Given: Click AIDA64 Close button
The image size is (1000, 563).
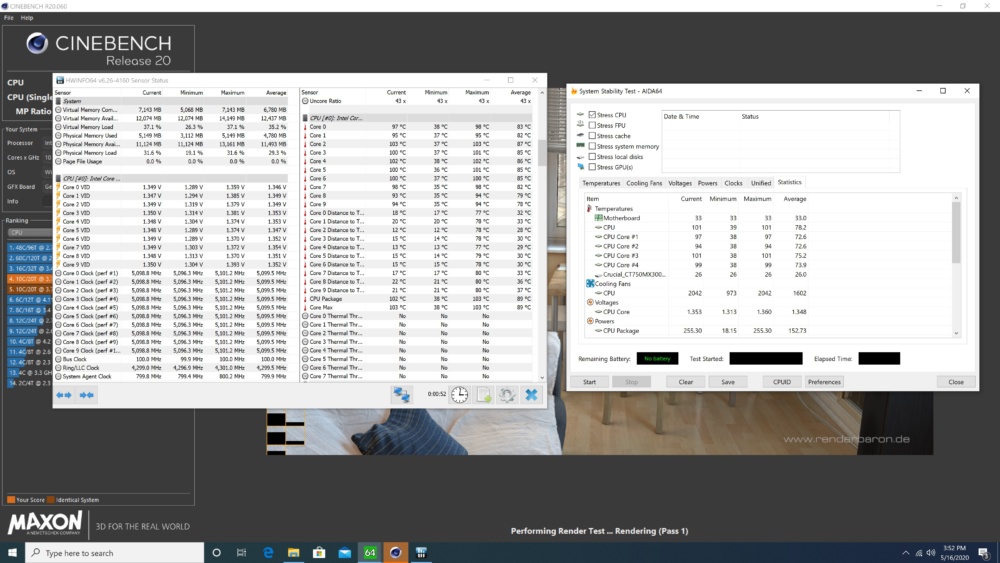Looking at the screenshot, I should click(x=956, y=382).
